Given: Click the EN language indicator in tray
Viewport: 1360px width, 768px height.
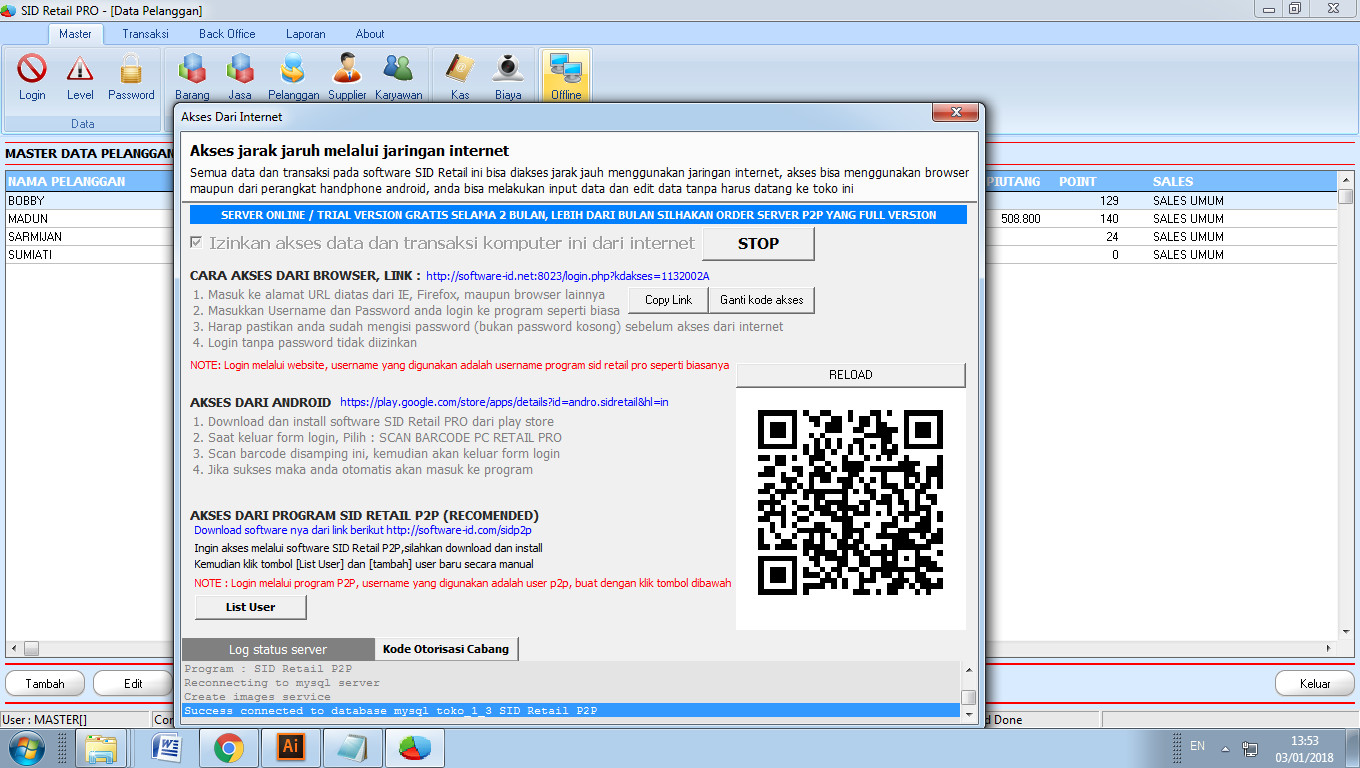Looking at the screenshot, I should tap(1197, 746).
